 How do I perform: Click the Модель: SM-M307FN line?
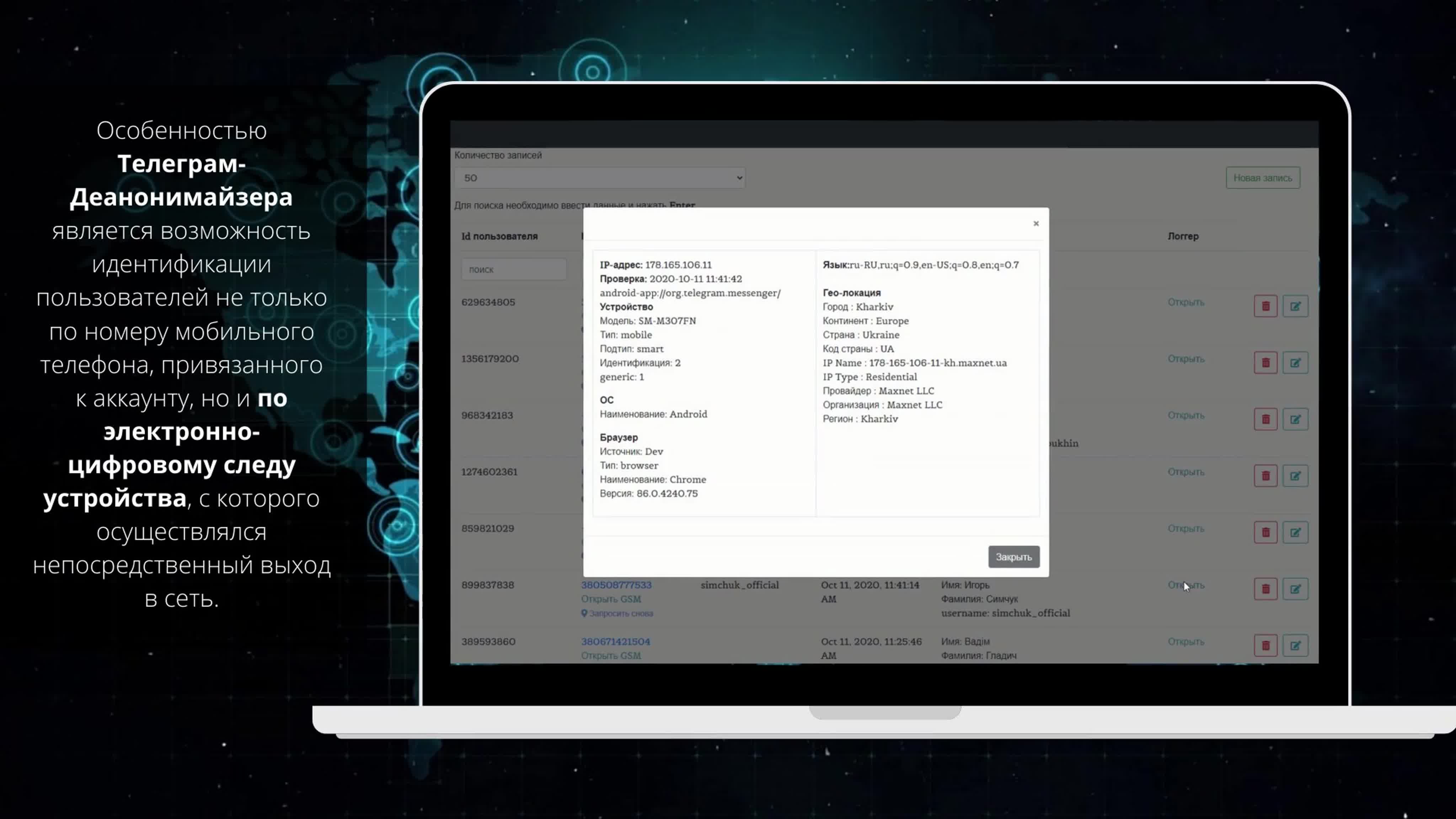(x=647, y=321)
